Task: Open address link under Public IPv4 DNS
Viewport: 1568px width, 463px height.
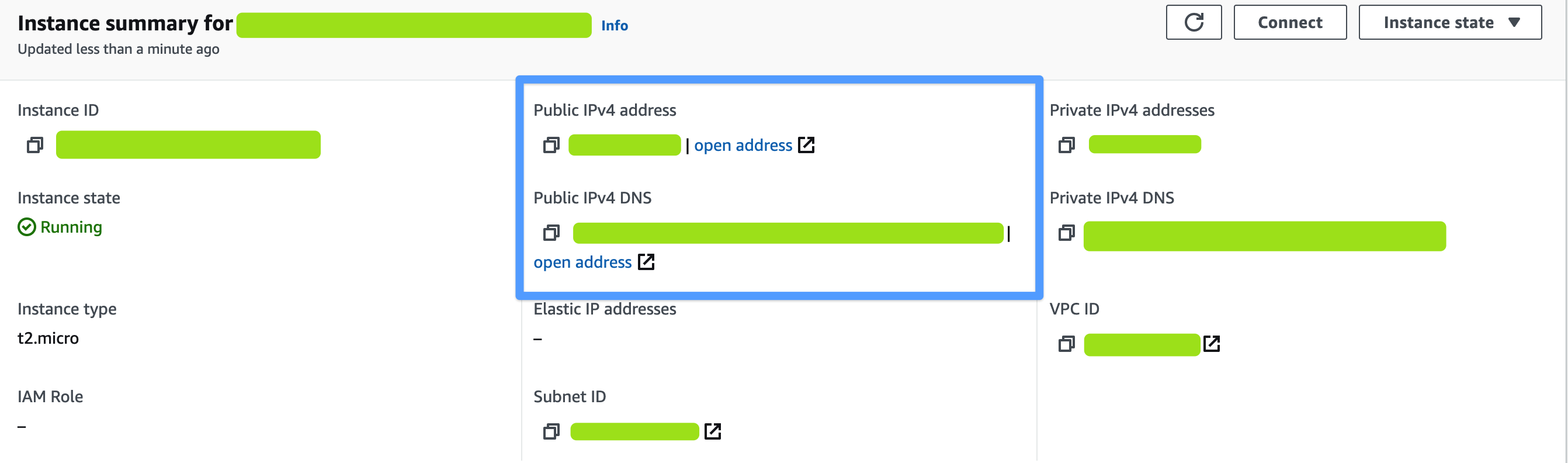Action: tap(582, 262)
